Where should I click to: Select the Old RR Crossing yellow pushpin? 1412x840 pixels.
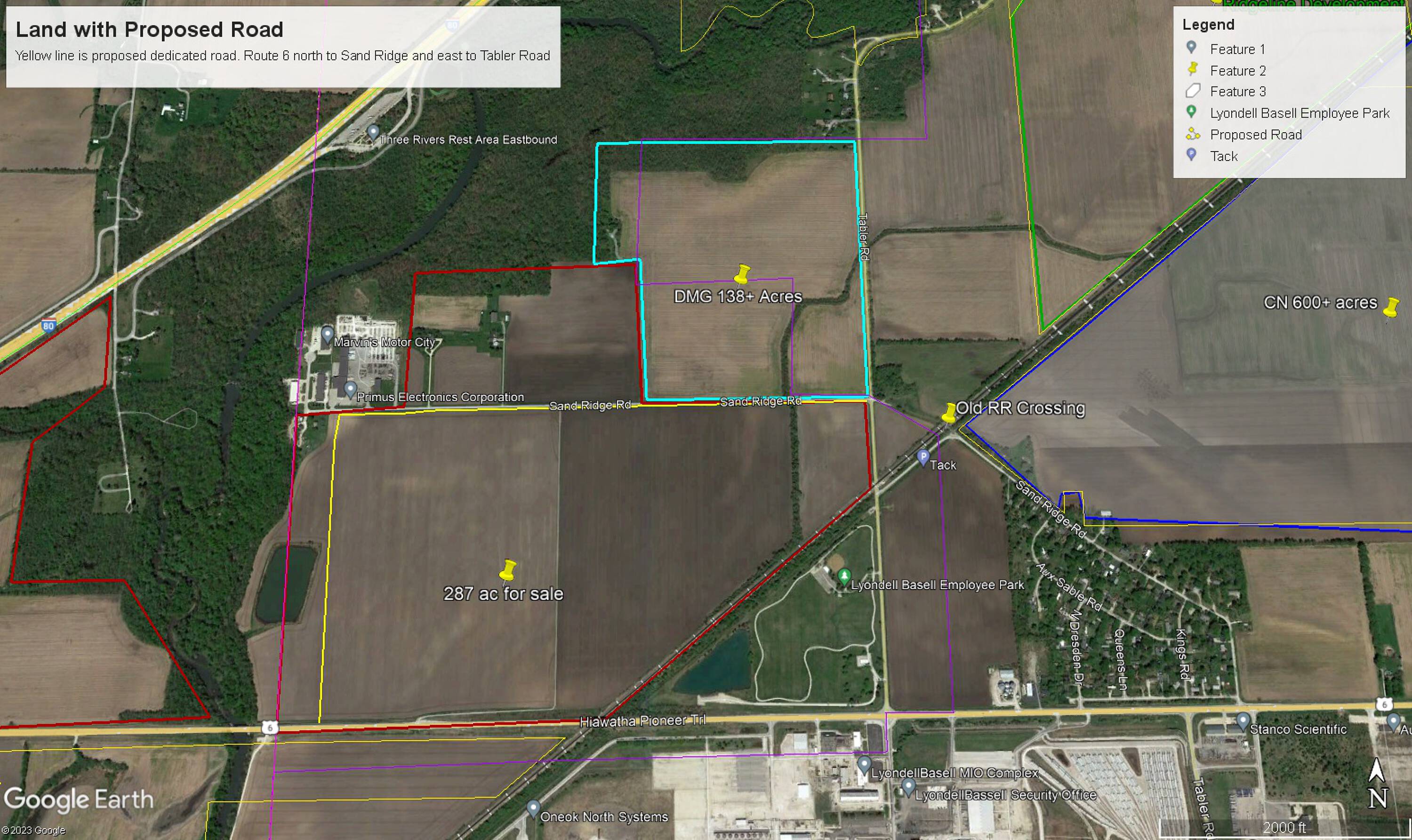(x=949, y=413)
